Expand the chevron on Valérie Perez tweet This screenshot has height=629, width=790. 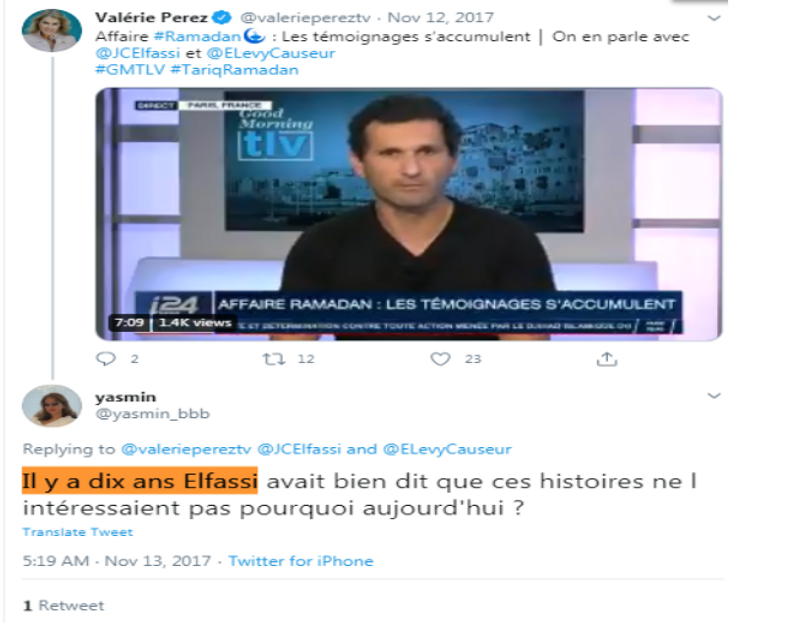tap(714, 19)
